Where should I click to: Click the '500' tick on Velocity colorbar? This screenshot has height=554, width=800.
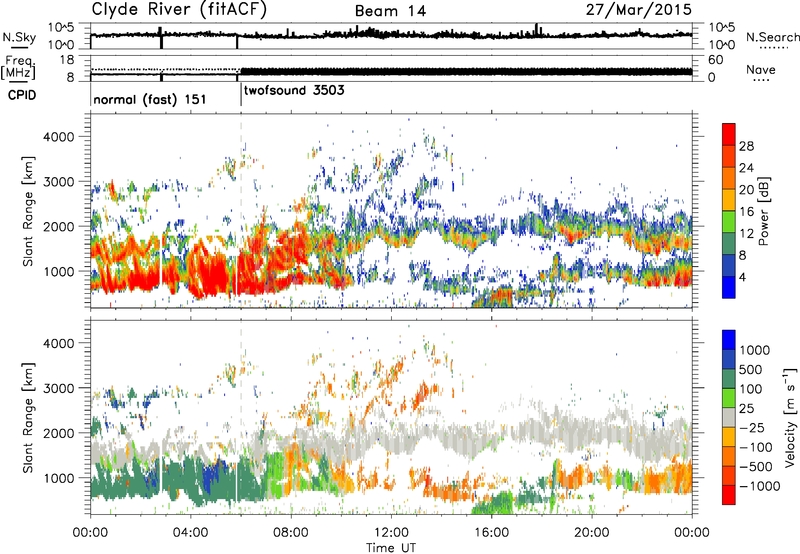[x=753, y=370]
